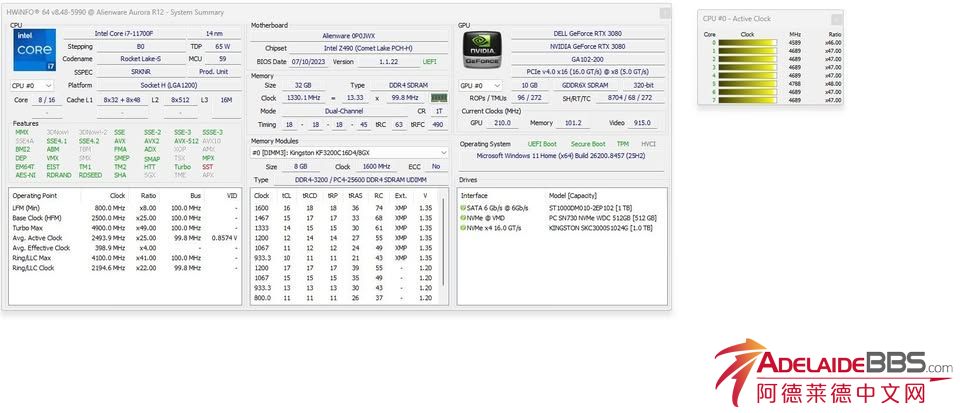This screenshot has width=960, height=413.
Task: Click the Intel Core i7 logo
Action: click(34, 50)
